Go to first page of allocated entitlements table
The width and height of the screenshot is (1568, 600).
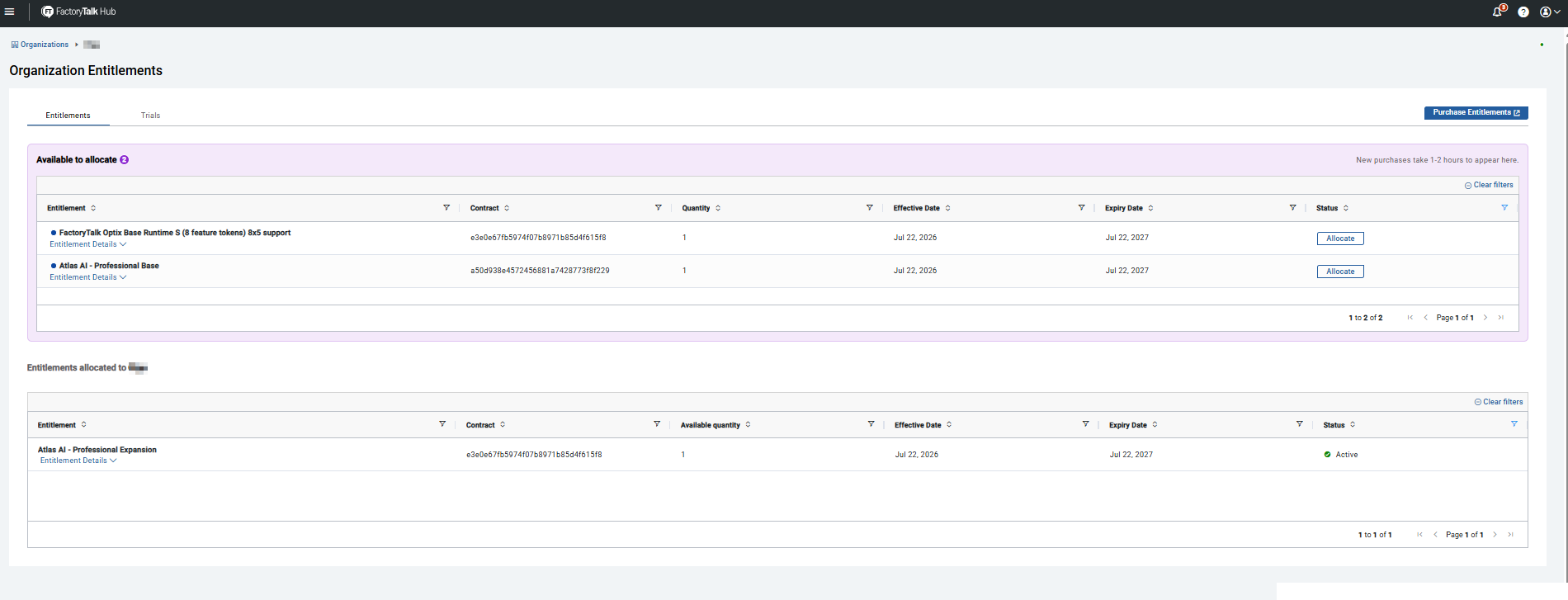(x=1419, y=535)
